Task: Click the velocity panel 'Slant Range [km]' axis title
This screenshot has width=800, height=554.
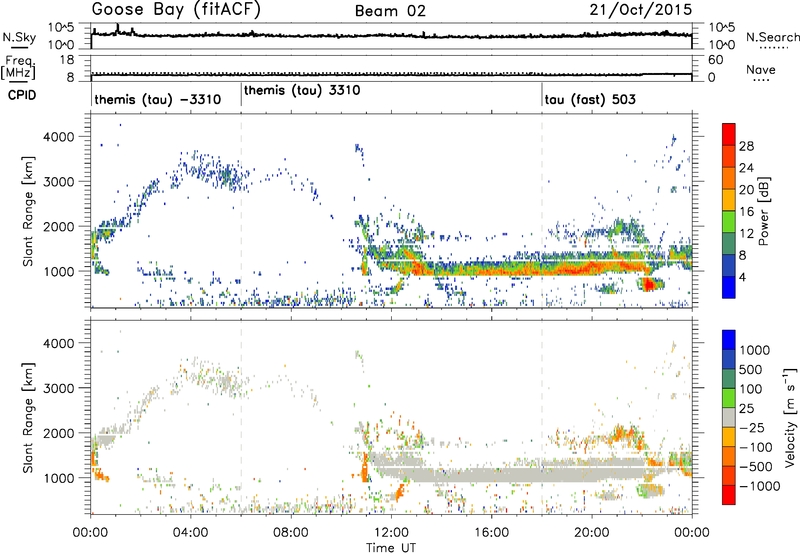Action: pyautogui.click(x=29, y=417)
